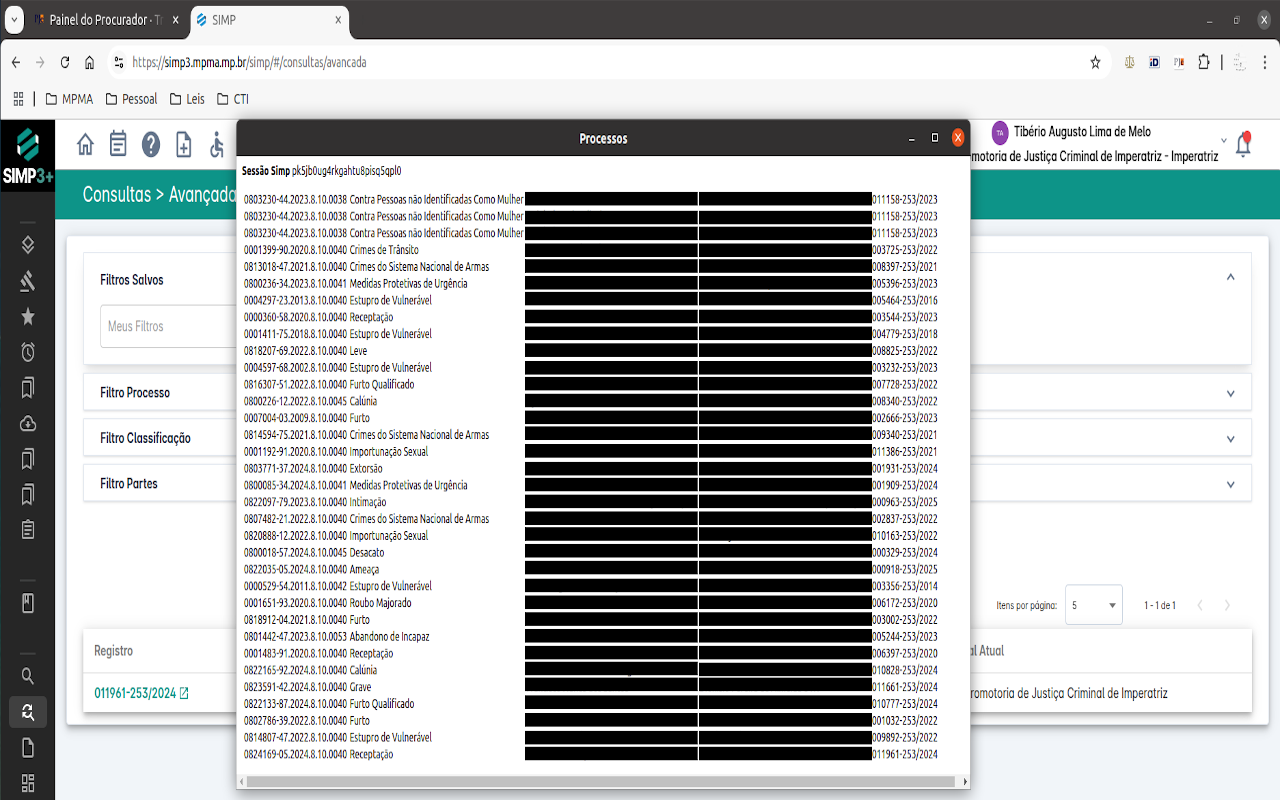
Task: Open the help question mark icon
Action: (151, 145)
